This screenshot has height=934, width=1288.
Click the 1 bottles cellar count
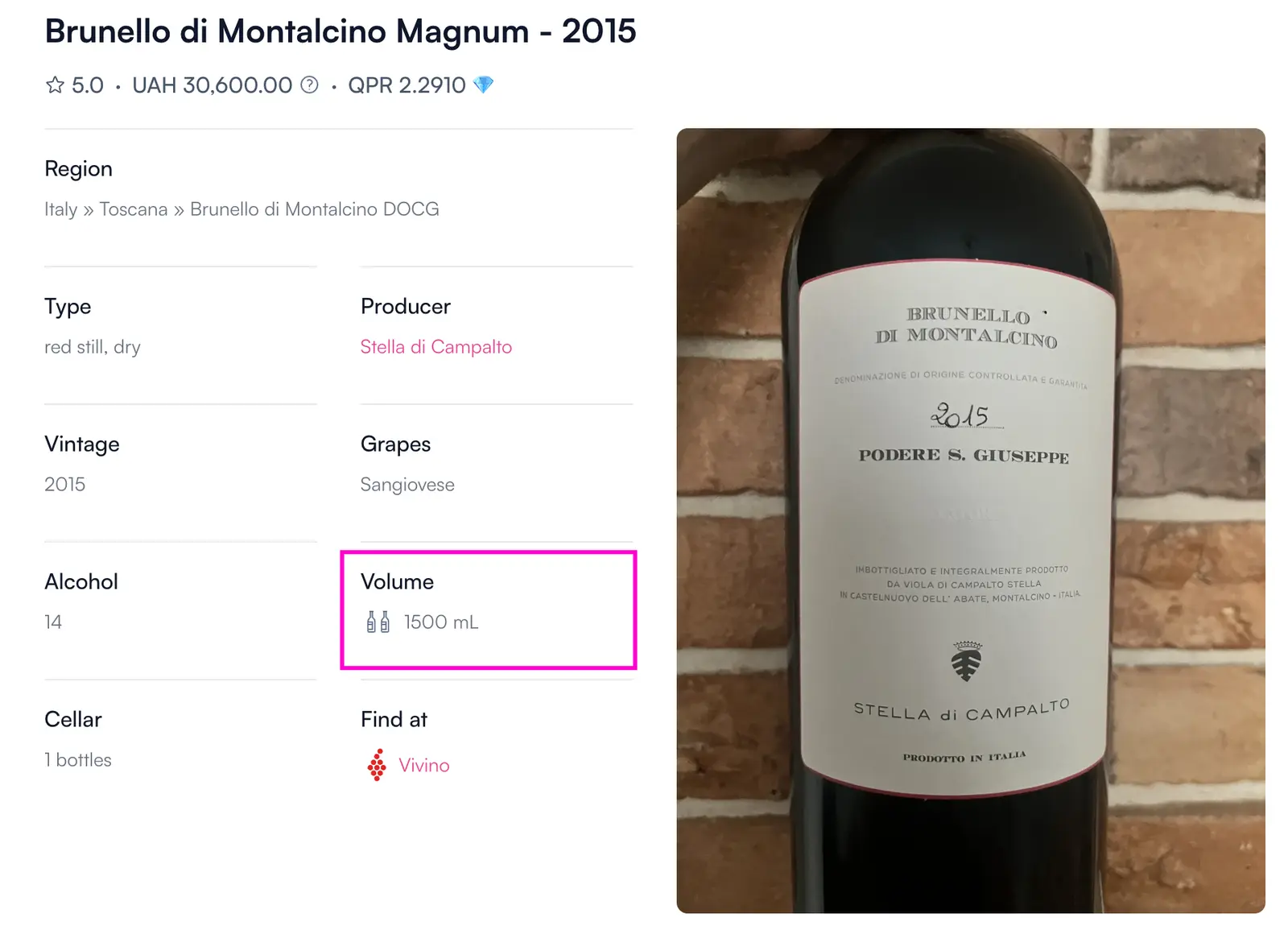click(x=78, y=760)
